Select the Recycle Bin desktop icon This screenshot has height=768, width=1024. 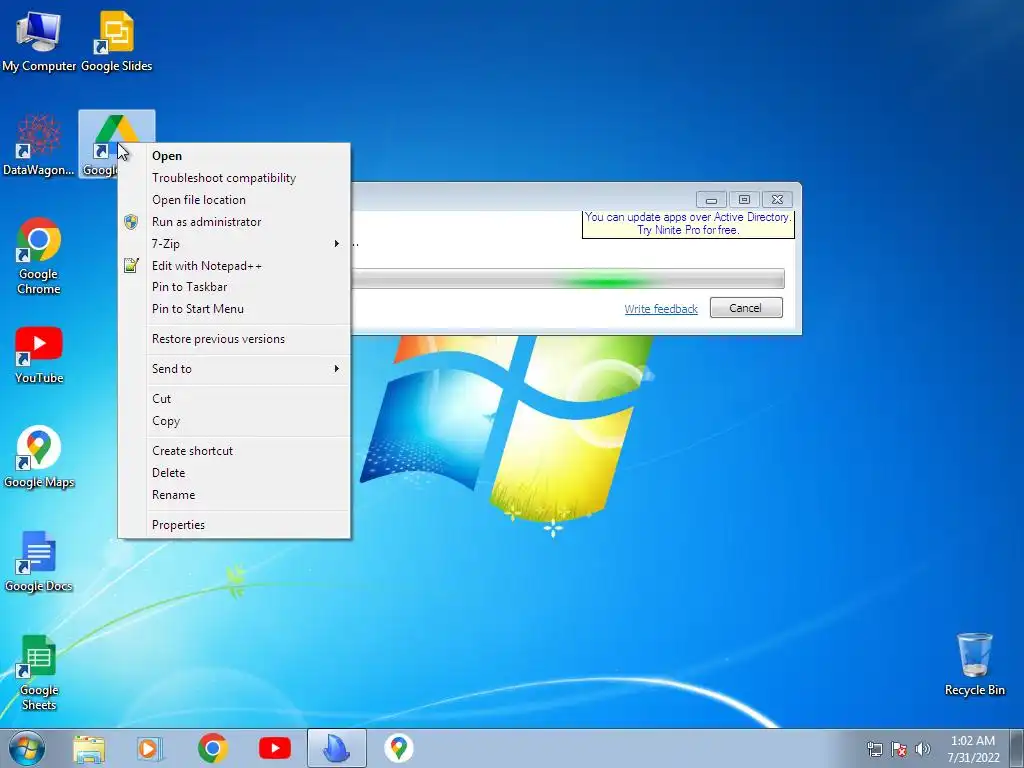pyautogui.click(x=974, y=665)
